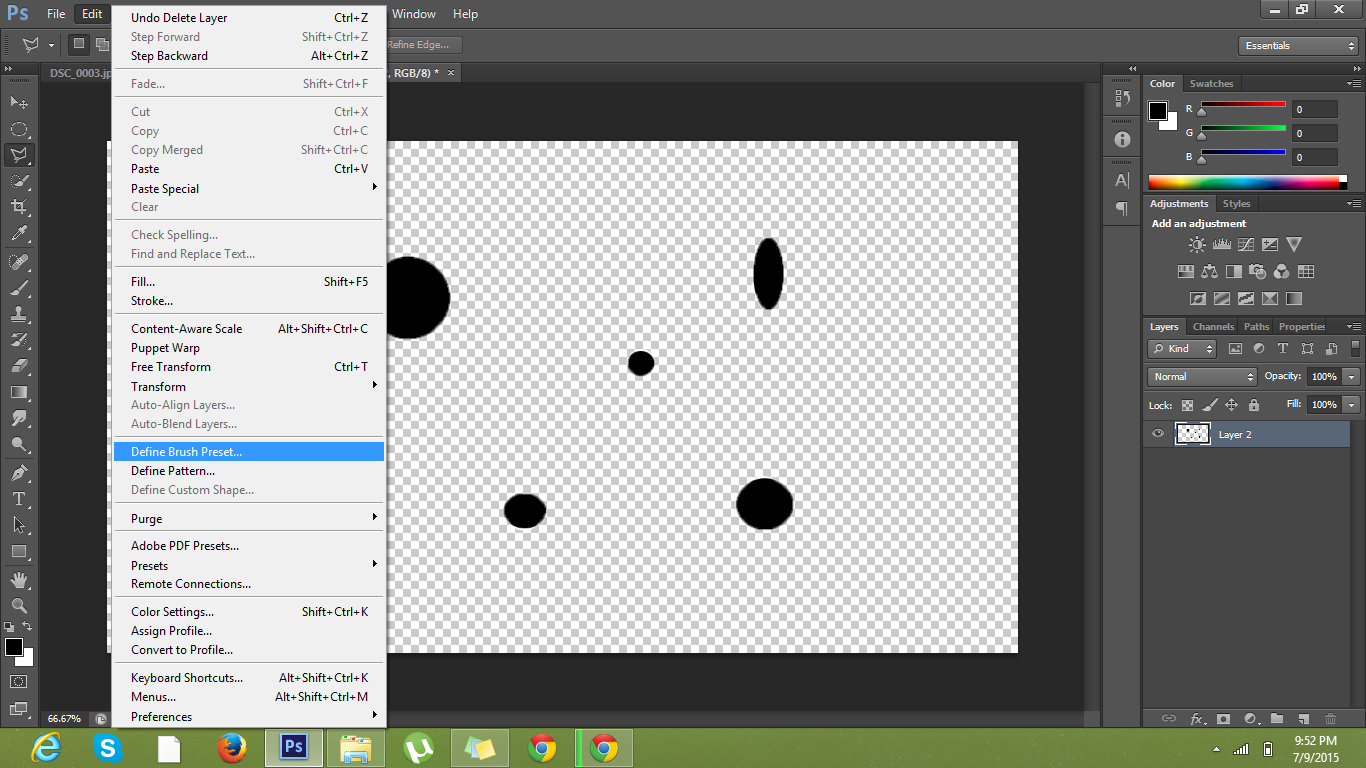
Task: Switch to the Swatches tab
Action: (1211, 84)
